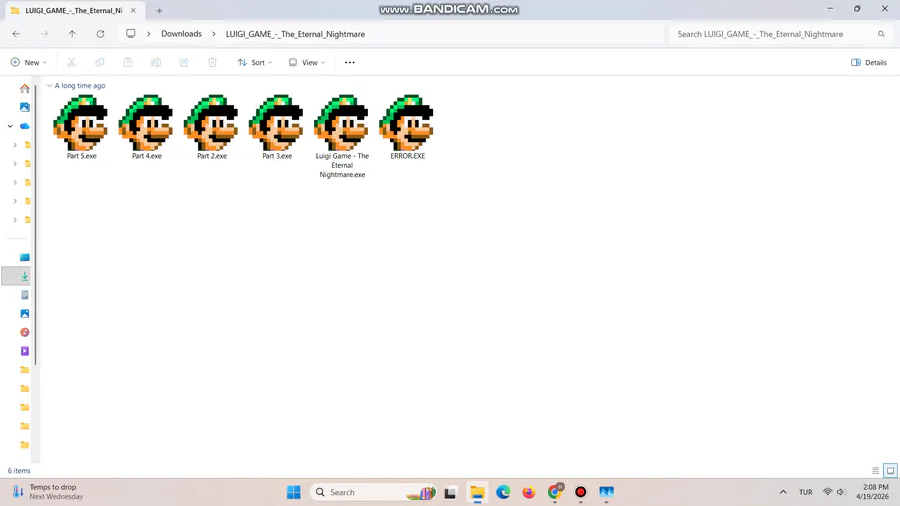This screenshot has height=506, width=900.
Task: Click the Wi-Fi network tray icon
Action: [827, 492]
